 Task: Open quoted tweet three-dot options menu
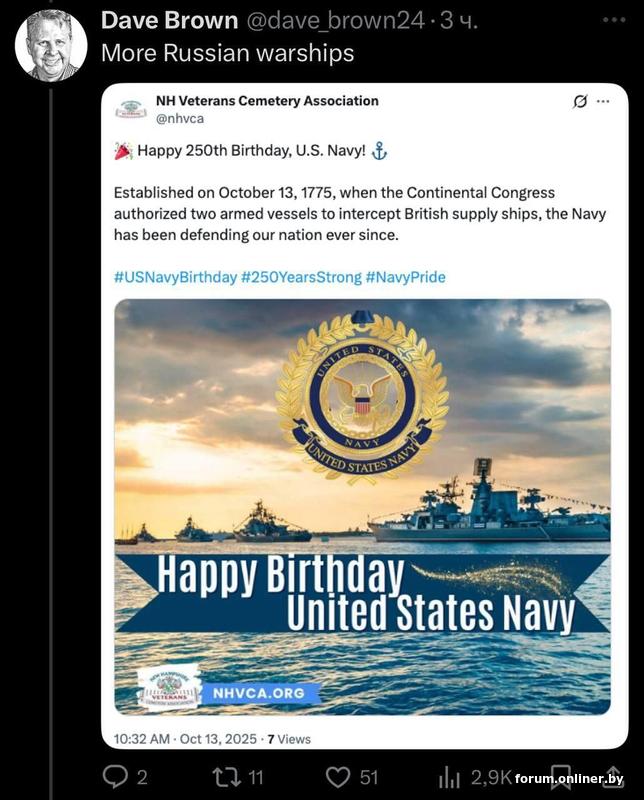coord(603,101)
